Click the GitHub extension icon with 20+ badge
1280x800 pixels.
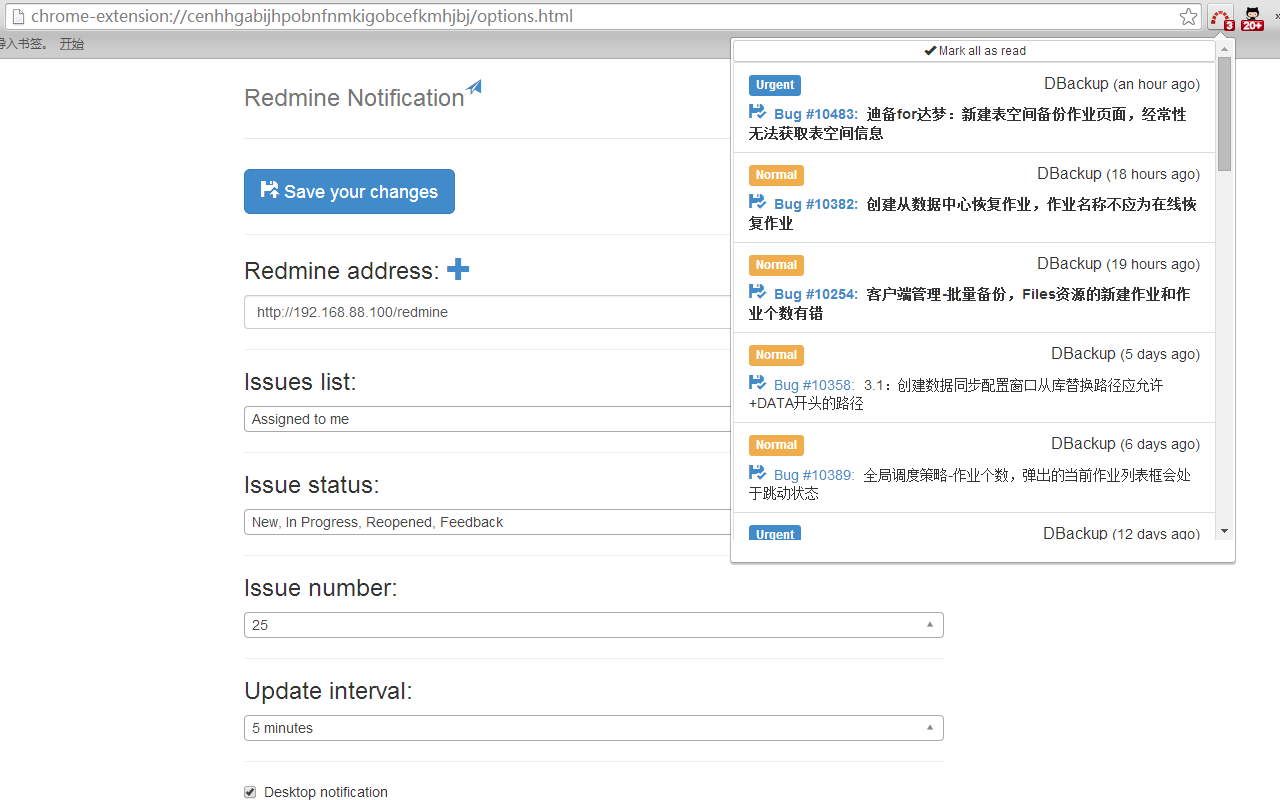[x=1252, y=18]
